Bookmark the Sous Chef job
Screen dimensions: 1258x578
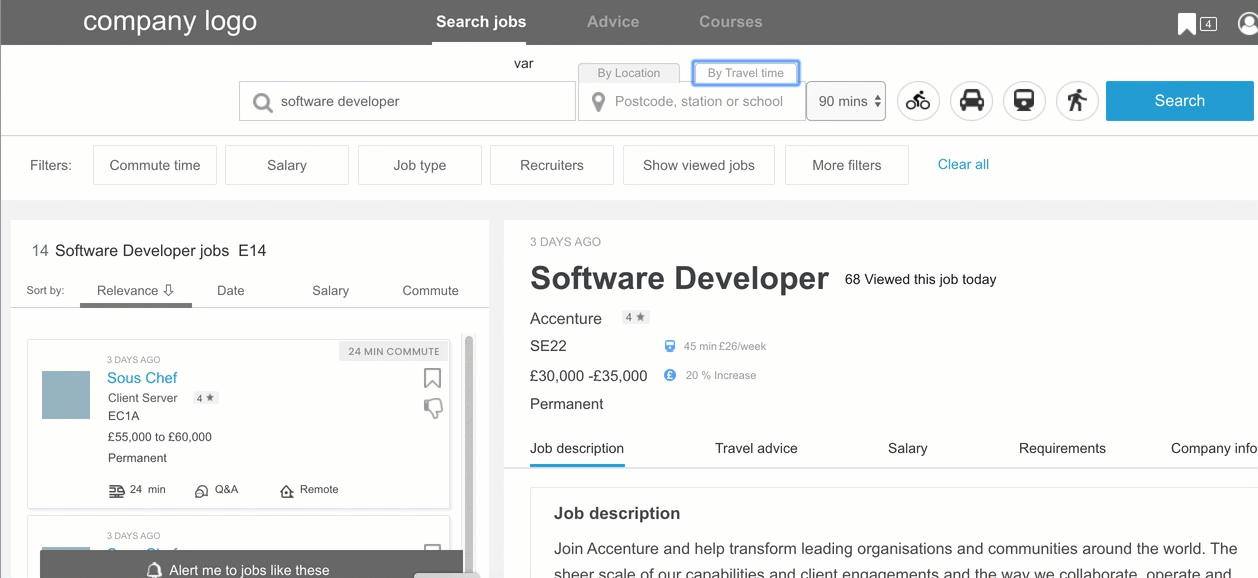click(x=433, y=378)
